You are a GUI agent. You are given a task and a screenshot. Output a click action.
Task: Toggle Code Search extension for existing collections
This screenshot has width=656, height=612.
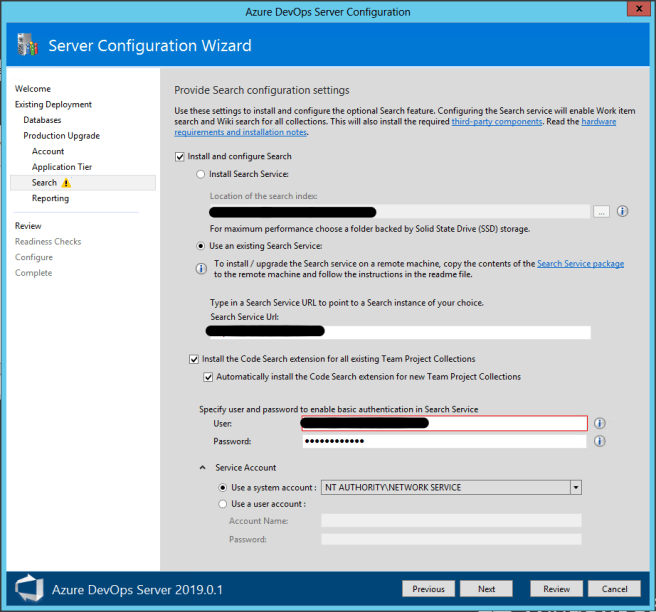[194, 359]
